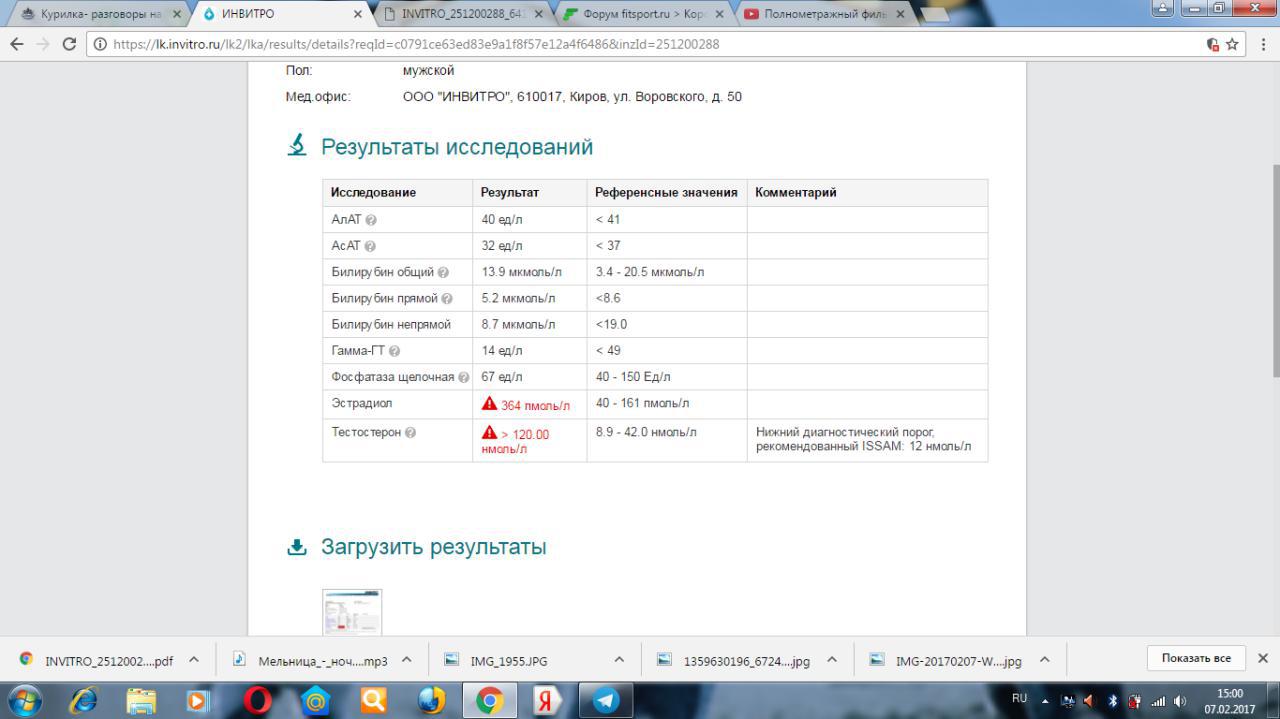Open Telegram from the taskbar

coord(606,700)
